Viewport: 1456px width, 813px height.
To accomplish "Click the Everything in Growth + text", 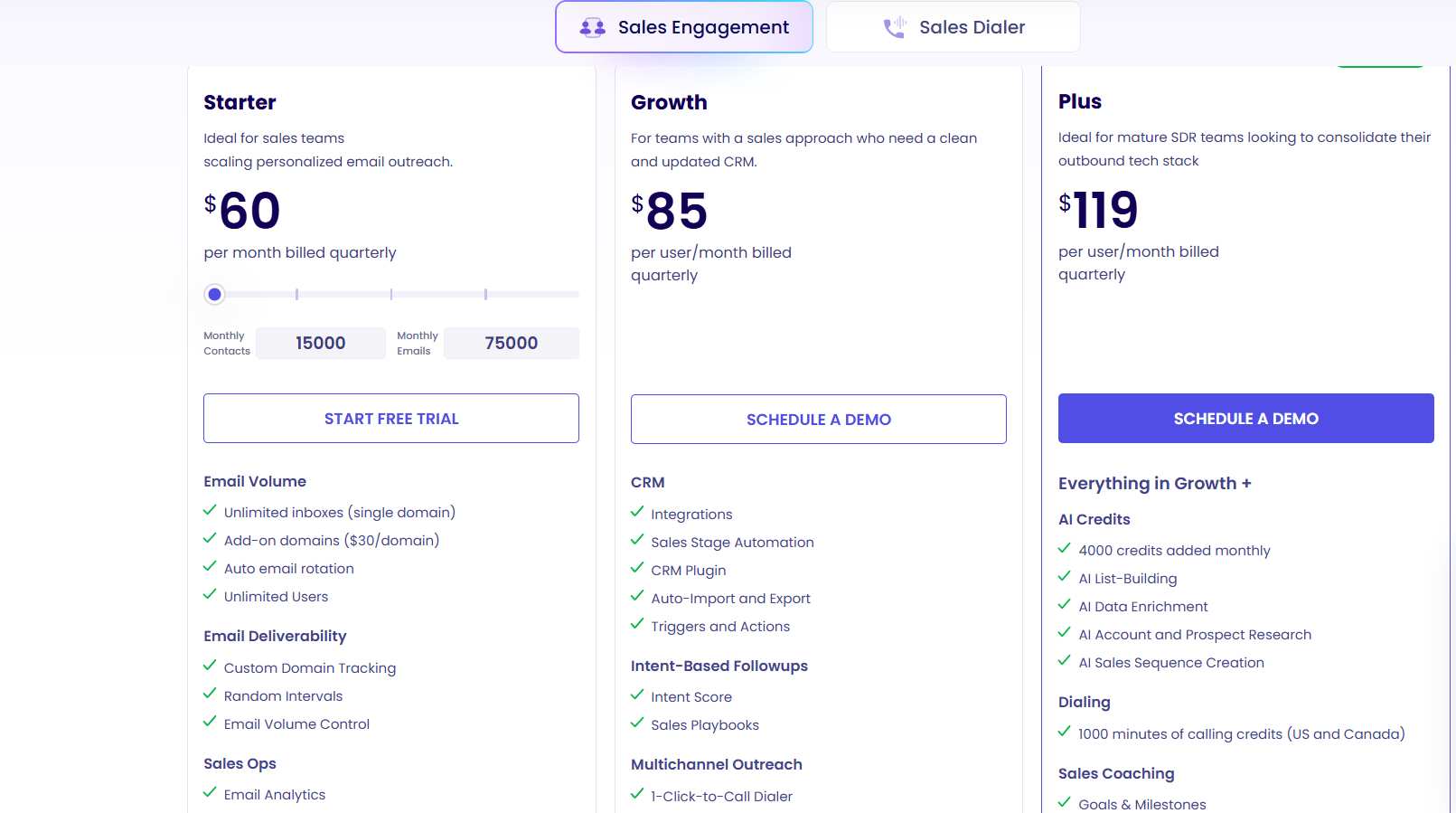I will click(1155, 483).
